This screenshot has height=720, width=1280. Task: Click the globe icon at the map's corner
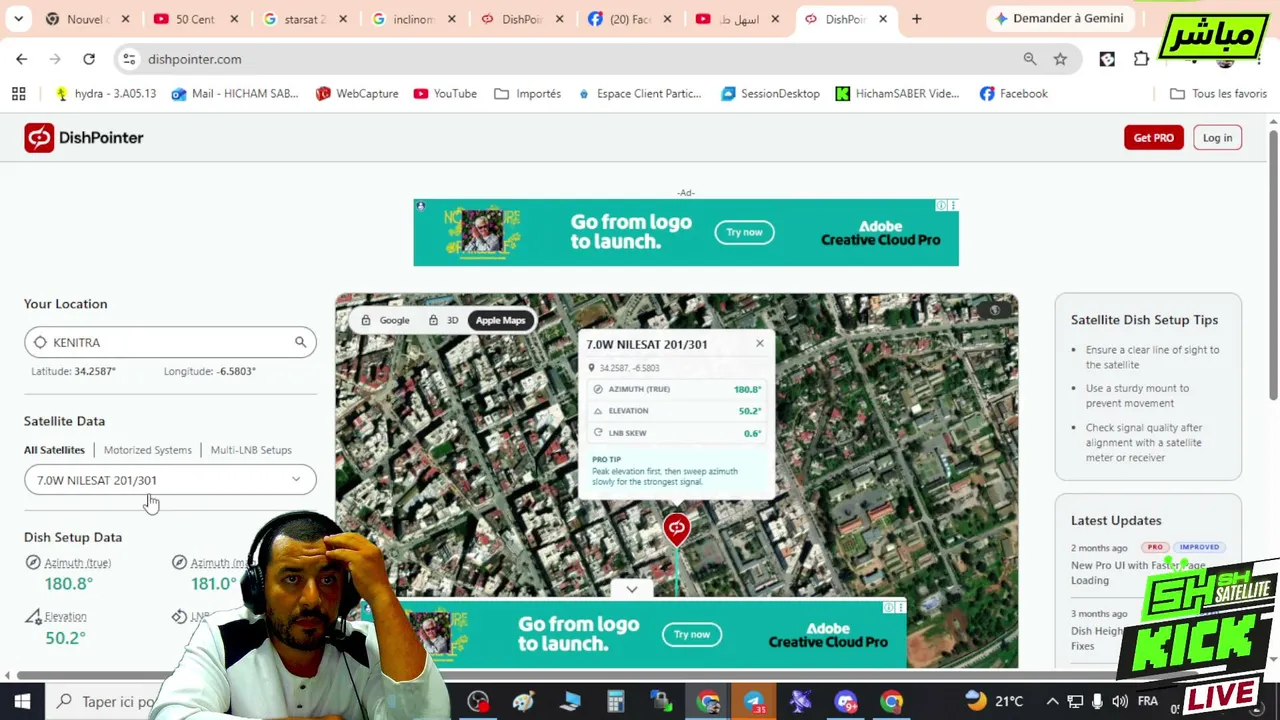point(994,311)
